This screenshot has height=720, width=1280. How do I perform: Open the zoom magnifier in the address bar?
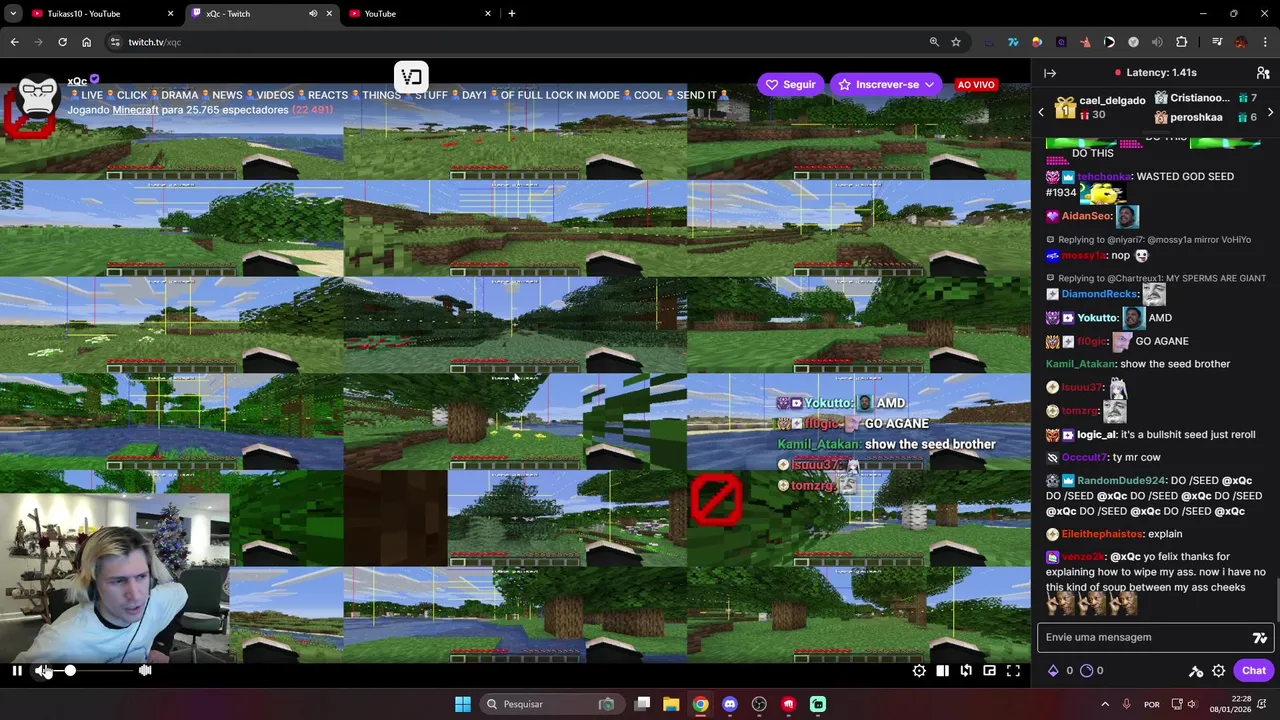pos(934,42)
